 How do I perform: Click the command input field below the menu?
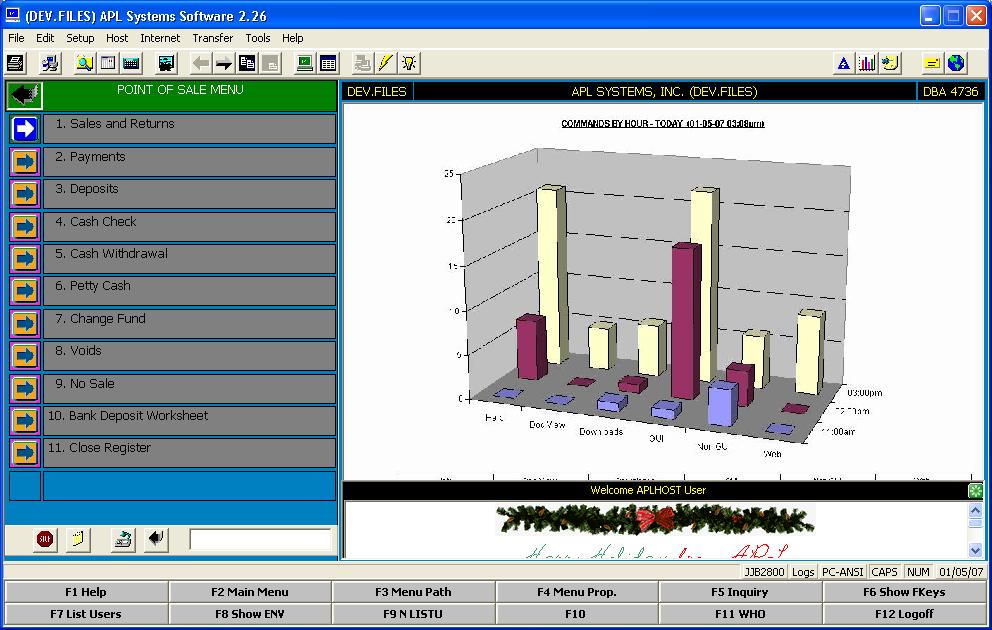coord(260,540)
